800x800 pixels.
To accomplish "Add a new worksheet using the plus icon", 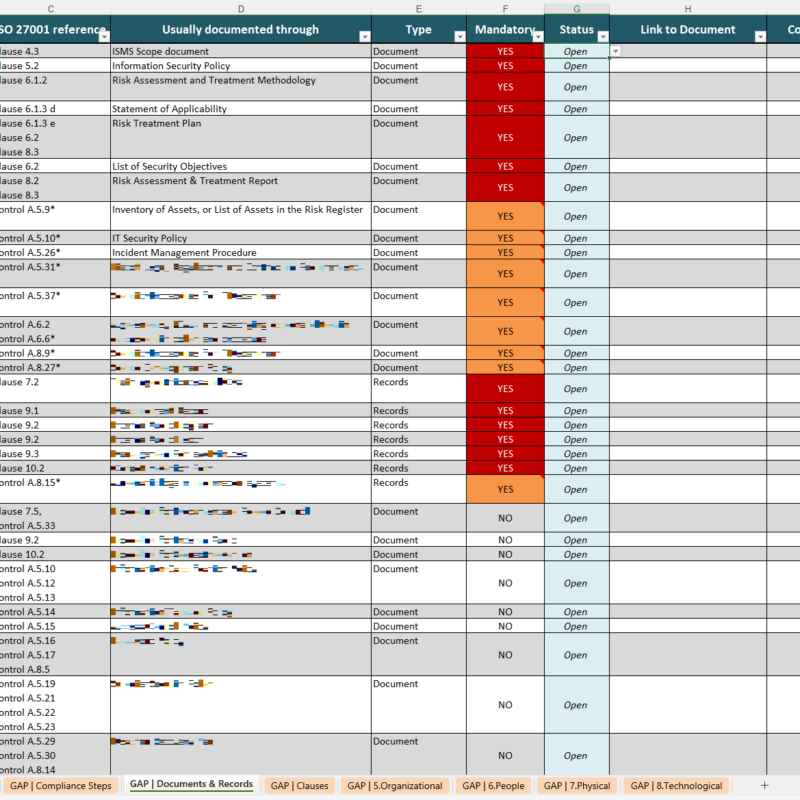I will 762,786.
